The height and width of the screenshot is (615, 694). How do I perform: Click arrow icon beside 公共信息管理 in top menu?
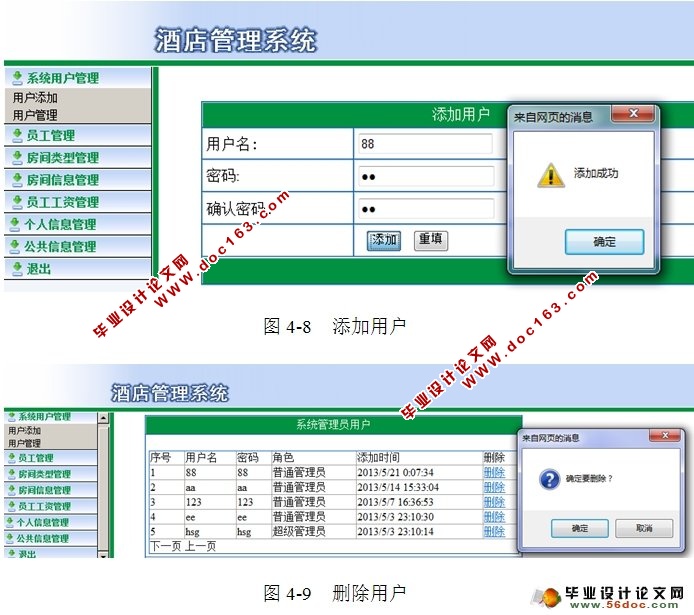pos(15,246)
